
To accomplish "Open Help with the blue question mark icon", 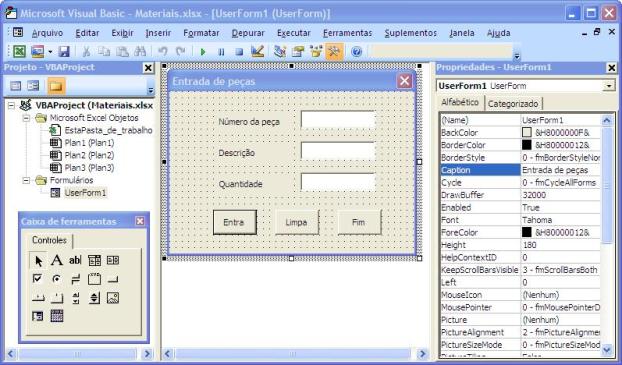I will point(356,52).
